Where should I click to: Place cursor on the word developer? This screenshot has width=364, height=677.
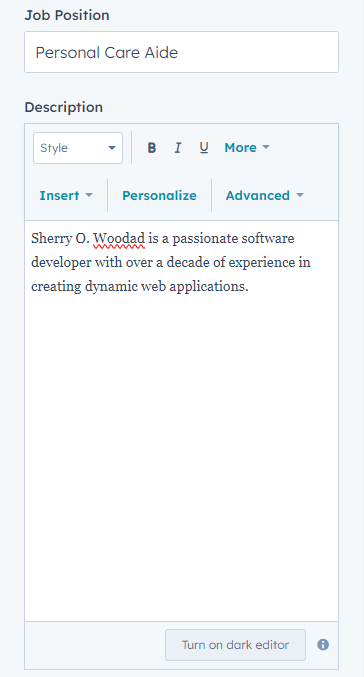[61, 263]
